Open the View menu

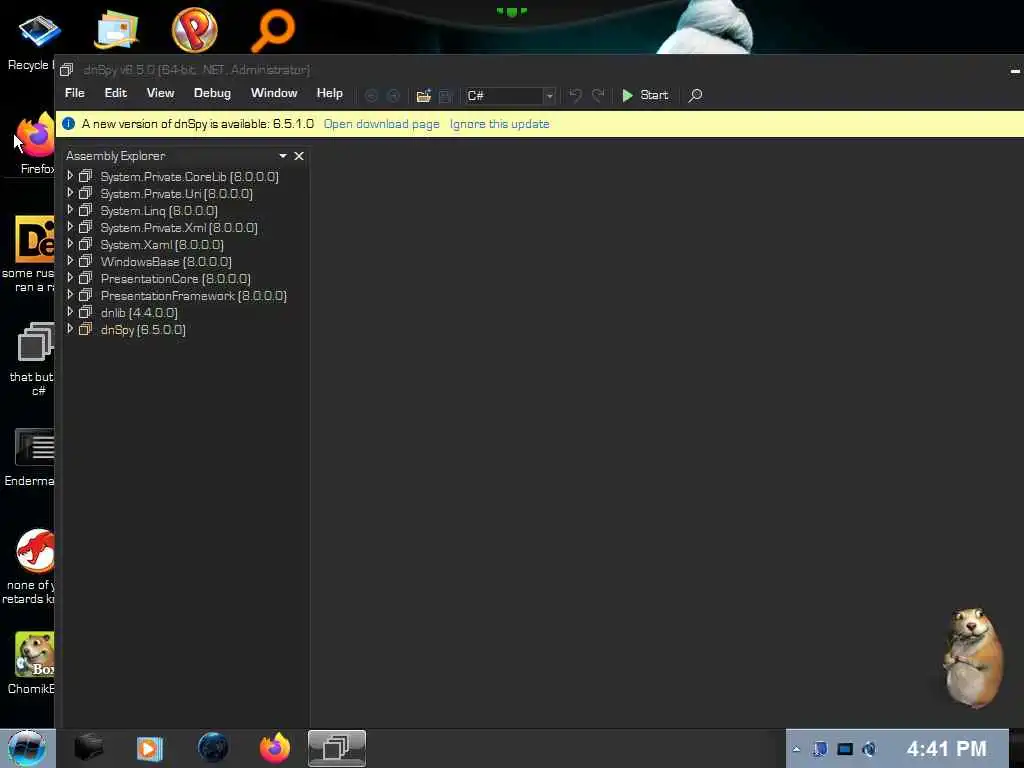(160, 93)
